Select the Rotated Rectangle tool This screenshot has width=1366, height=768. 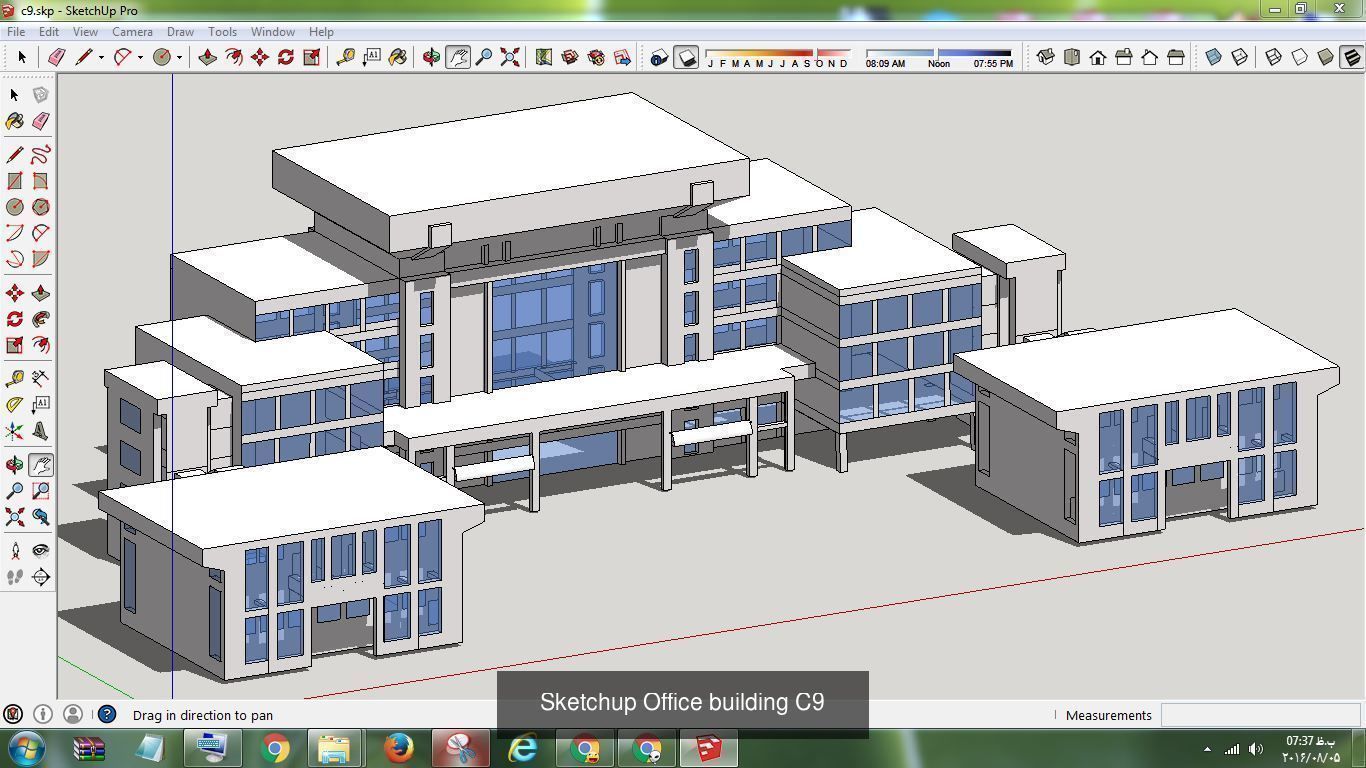[x=40, y=181]
